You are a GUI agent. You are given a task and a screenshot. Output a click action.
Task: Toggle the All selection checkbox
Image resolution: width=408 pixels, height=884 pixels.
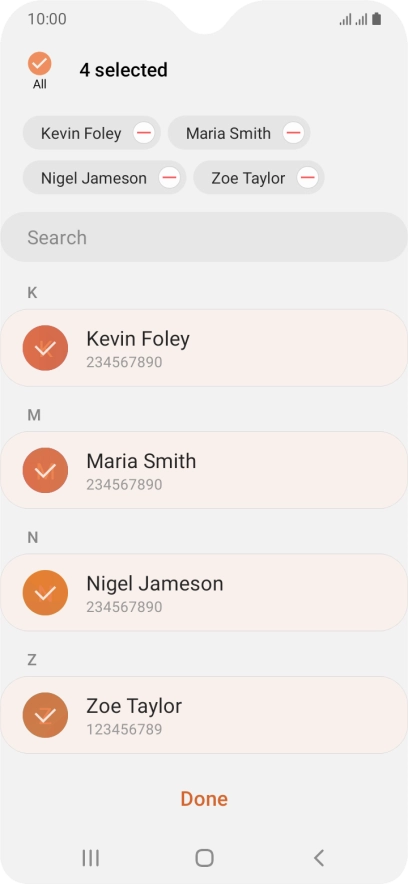[x=39, y=64]
